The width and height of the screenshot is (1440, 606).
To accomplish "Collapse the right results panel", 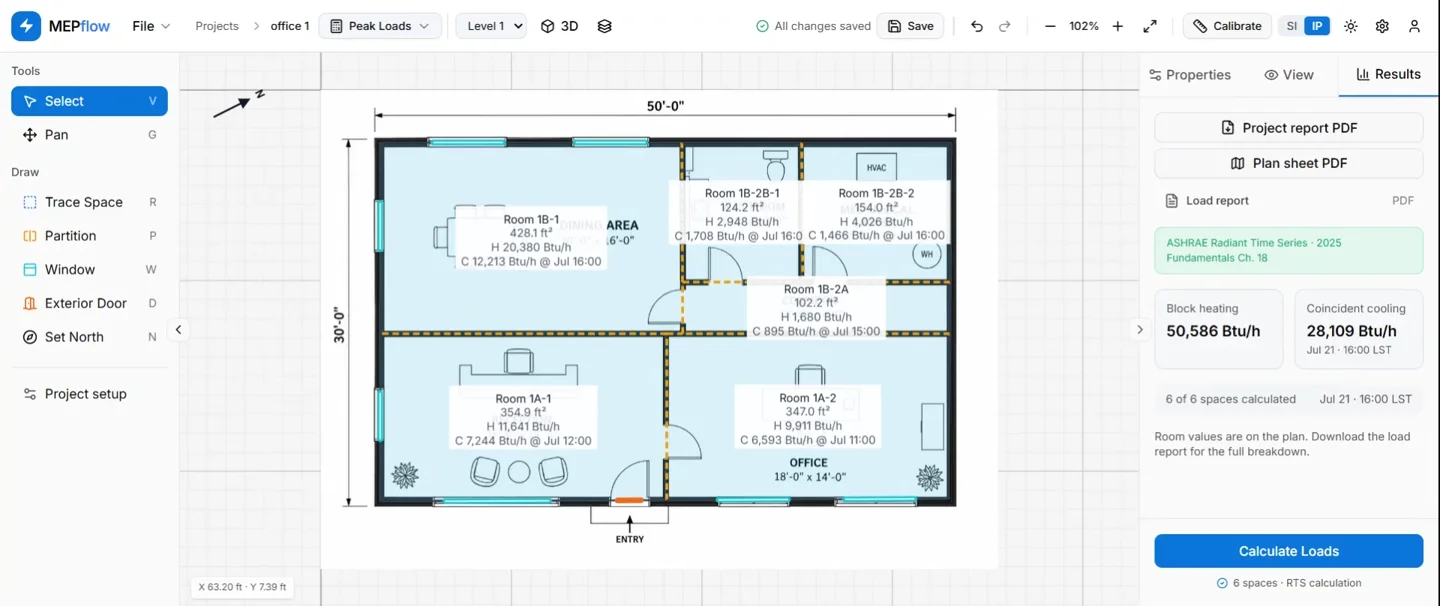I will 1139,330.
